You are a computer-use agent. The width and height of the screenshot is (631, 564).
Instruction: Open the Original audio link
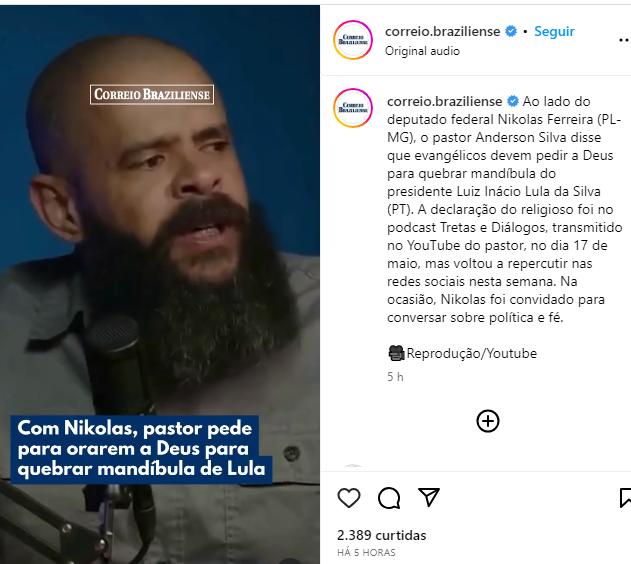(x=422, y=51)
